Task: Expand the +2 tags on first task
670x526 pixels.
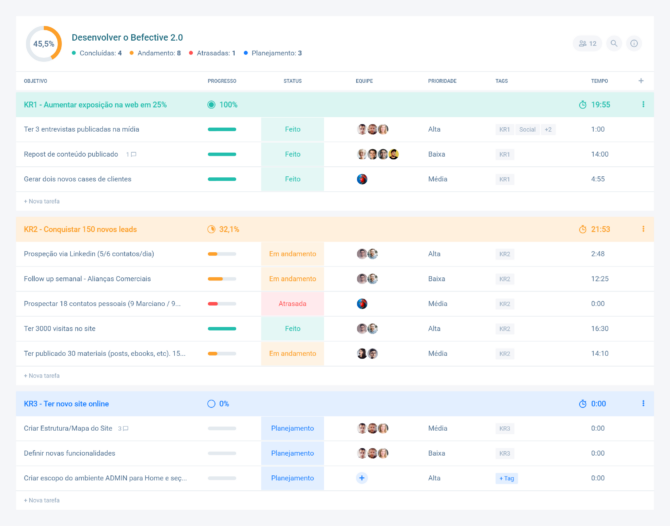Action: pyautogui.click(x=549, y=129)
